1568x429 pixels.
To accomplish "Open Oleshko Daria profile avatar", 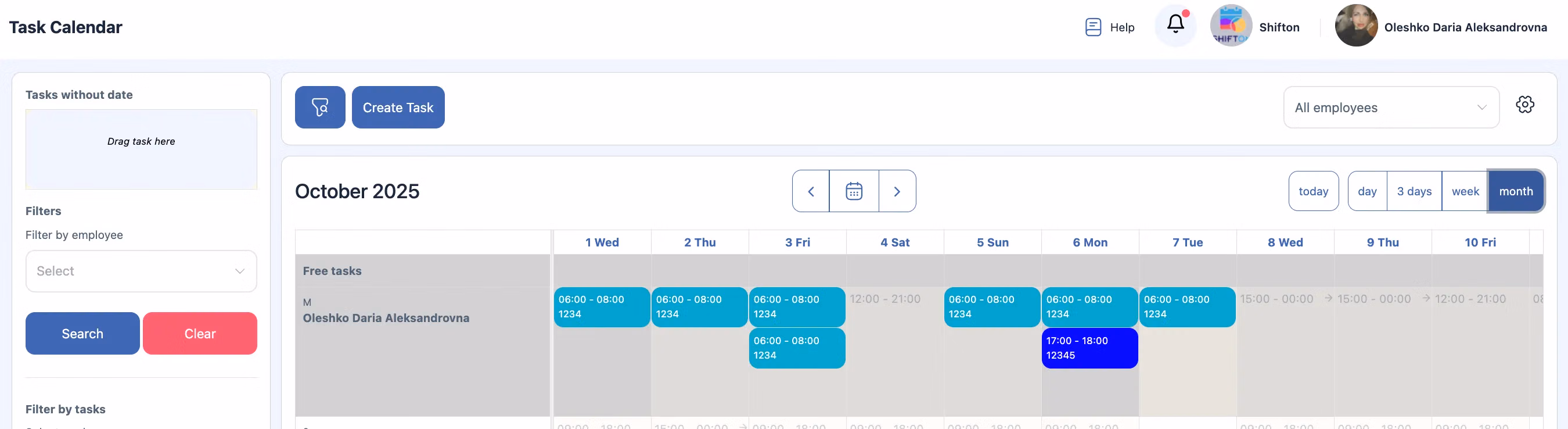I will (1355, 26).
